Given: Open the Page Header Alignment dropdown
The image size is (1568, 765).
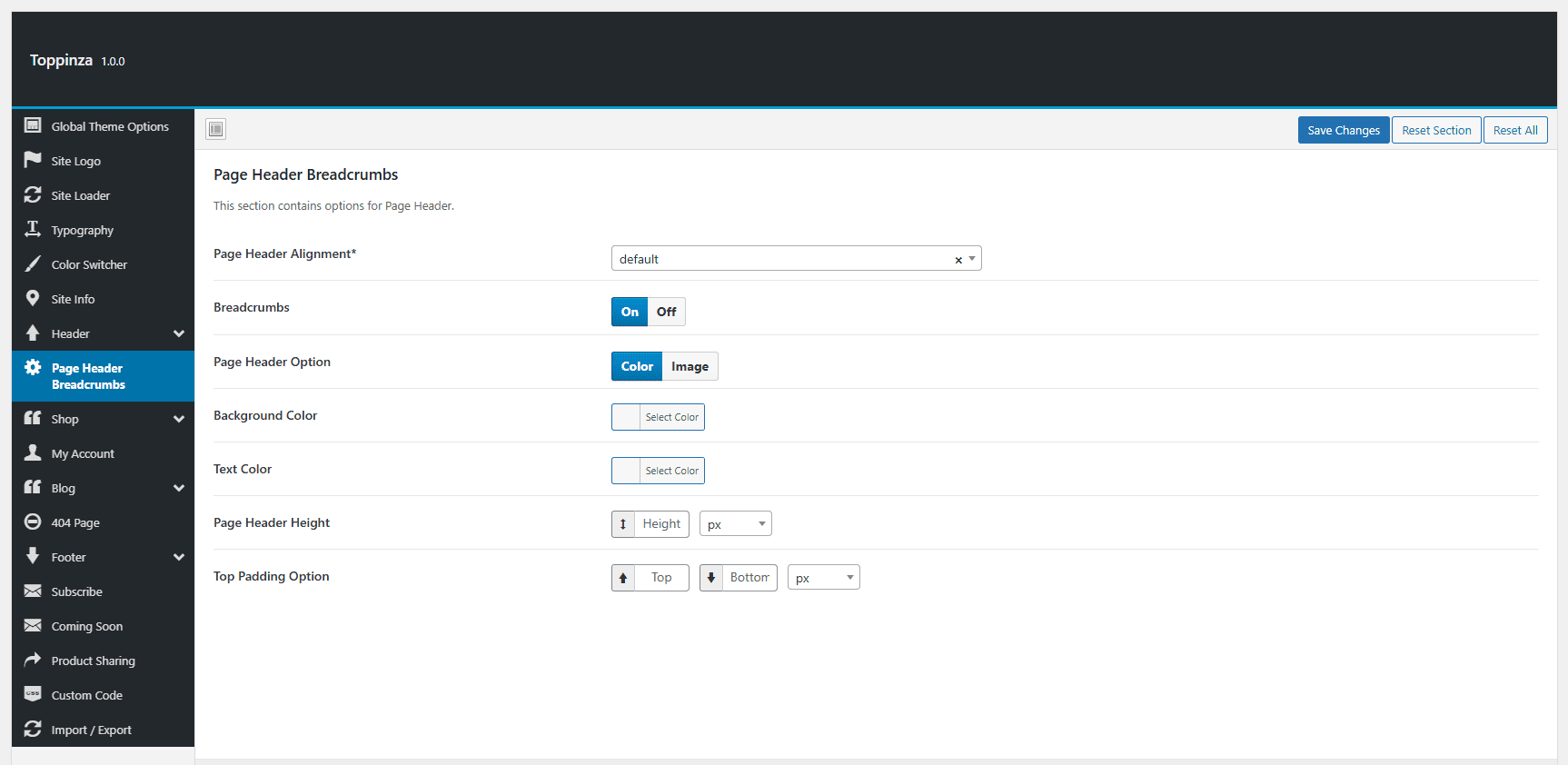Looking at the screenshot, I should [x=797, y=259].
